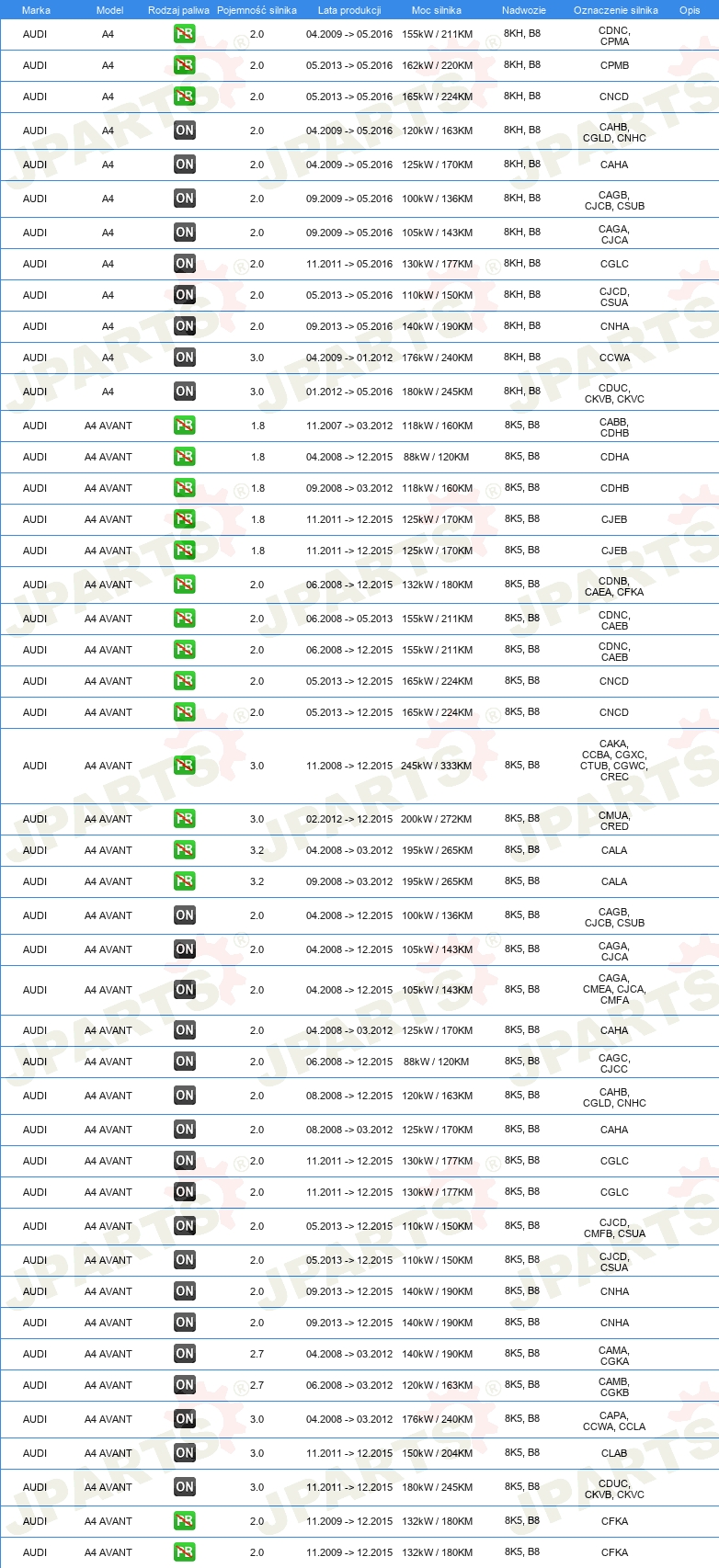Select the date range 02.2012 -> 12.2015
This screenshot has height=1568, width=719.
tap(349, 819)
